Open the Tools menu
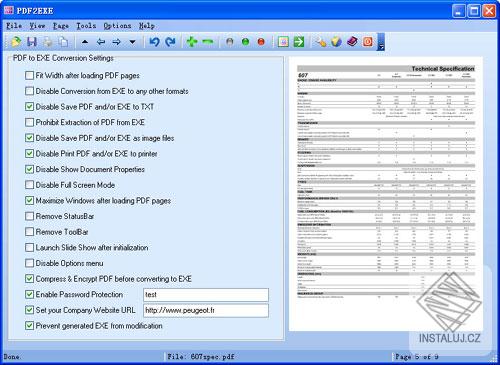The image size is (500, 365). [x=86, y=26]
